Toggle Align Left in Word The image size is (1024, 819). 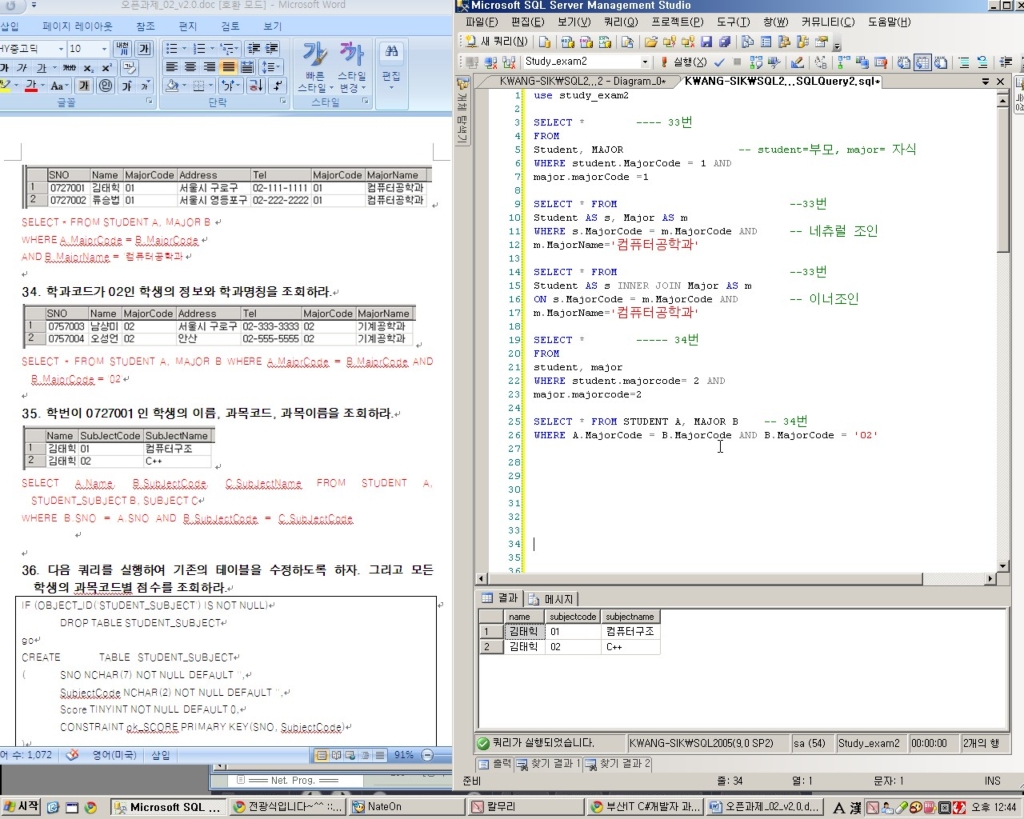(172, 67)
